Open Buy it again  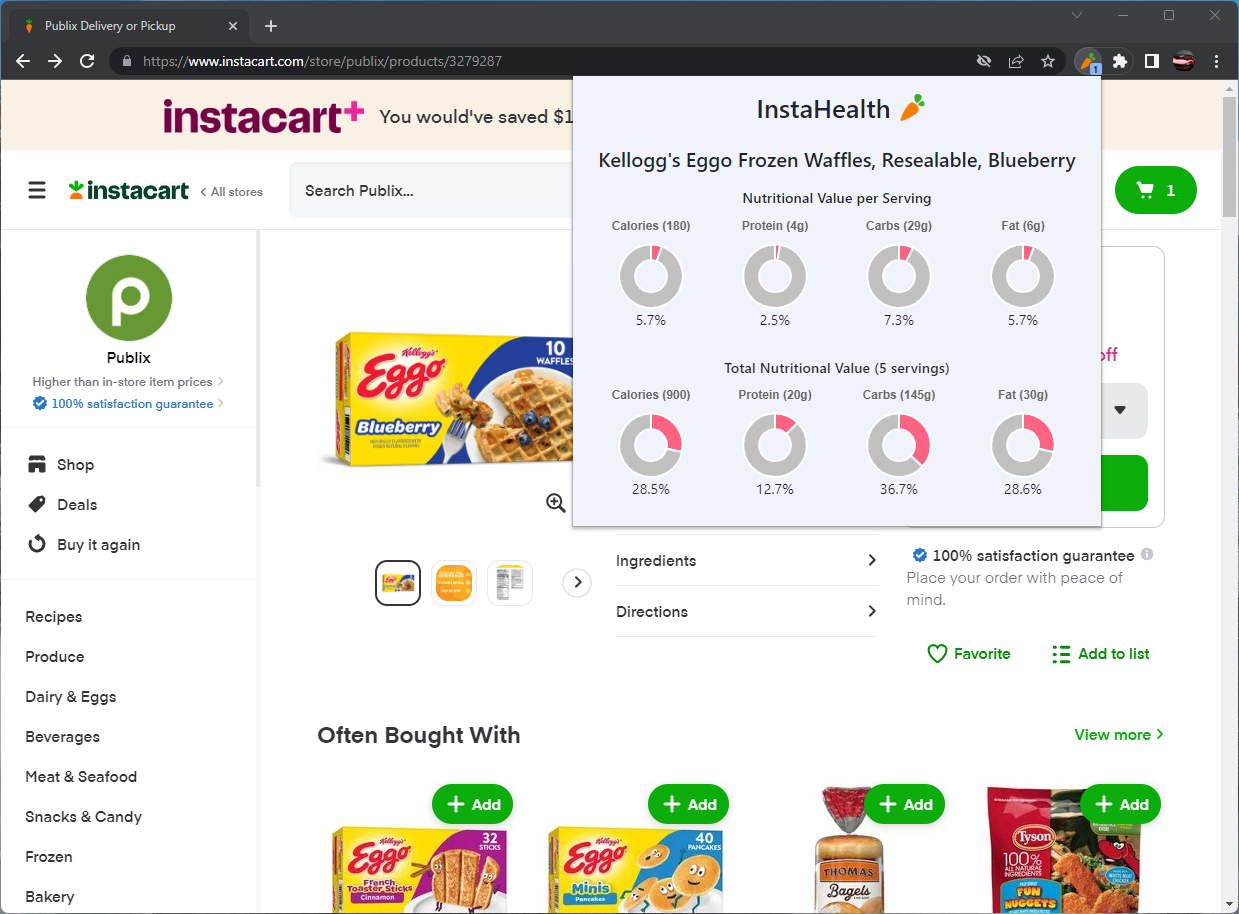(83, 544)
